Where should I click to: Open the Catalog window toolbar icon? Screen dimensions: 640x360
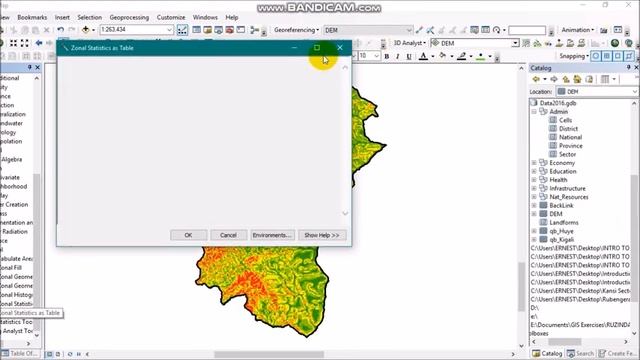pyautogui.click(x=208, y=30)
